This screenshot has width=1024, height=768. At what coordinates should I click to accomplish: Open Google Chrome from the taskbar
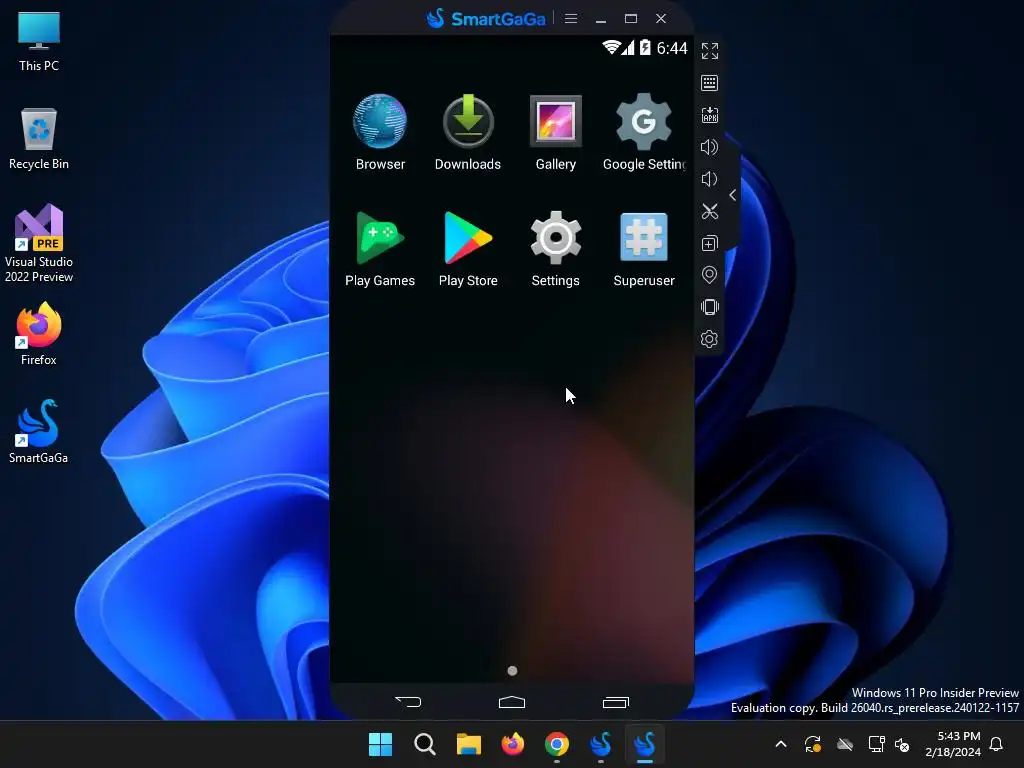click(x=556, y=744)
